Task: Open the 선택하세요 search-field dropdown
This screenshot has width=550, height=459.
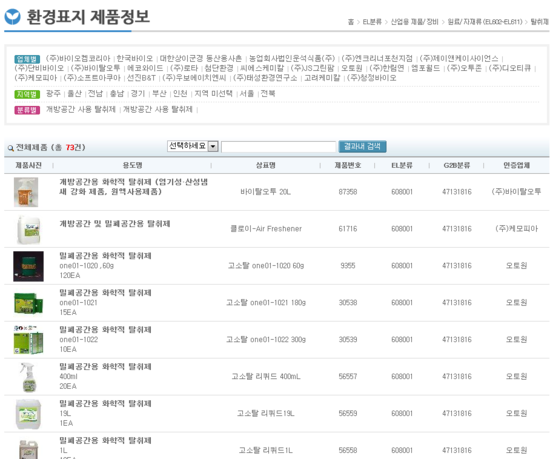Action: 193,146
